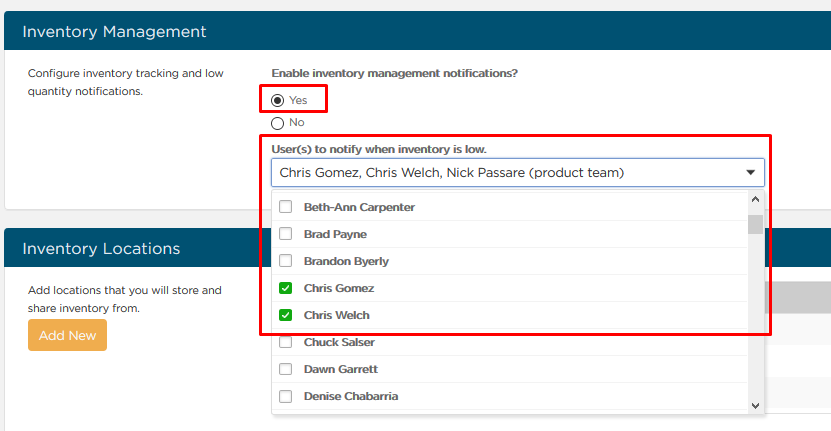The image size is (831, 431).
Task: Click the Add New location button
Action: click(67, 335)
